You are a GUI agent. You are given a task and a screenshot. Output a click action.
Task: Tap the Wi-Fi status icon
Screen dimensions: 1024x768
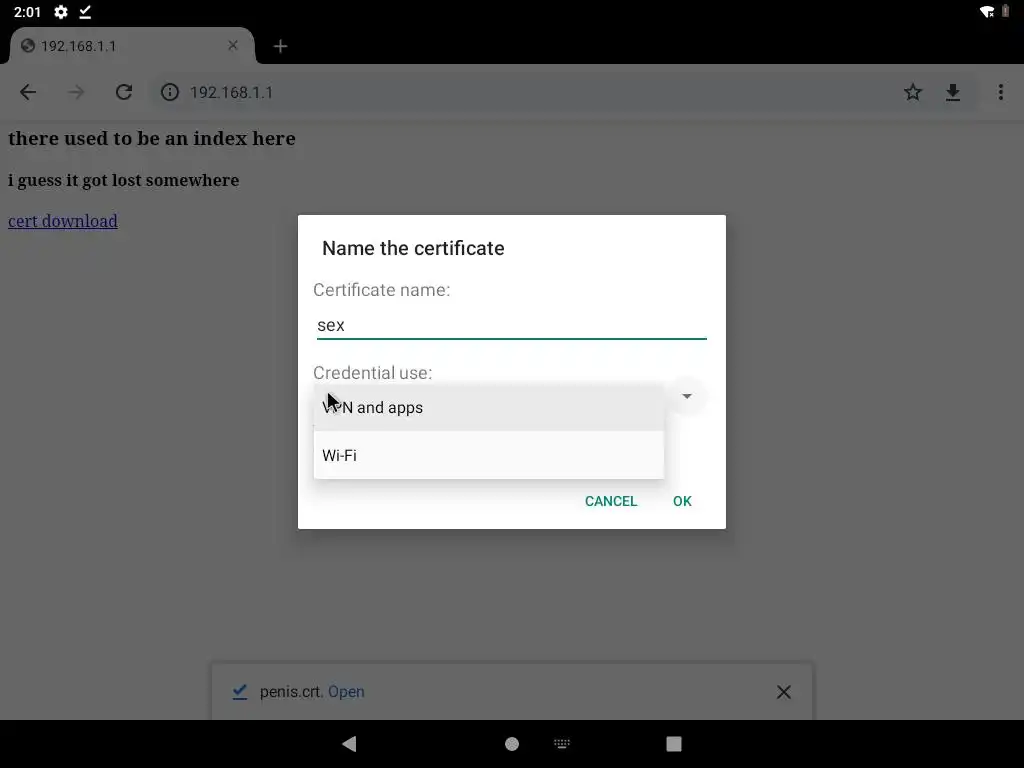point(987,12)
